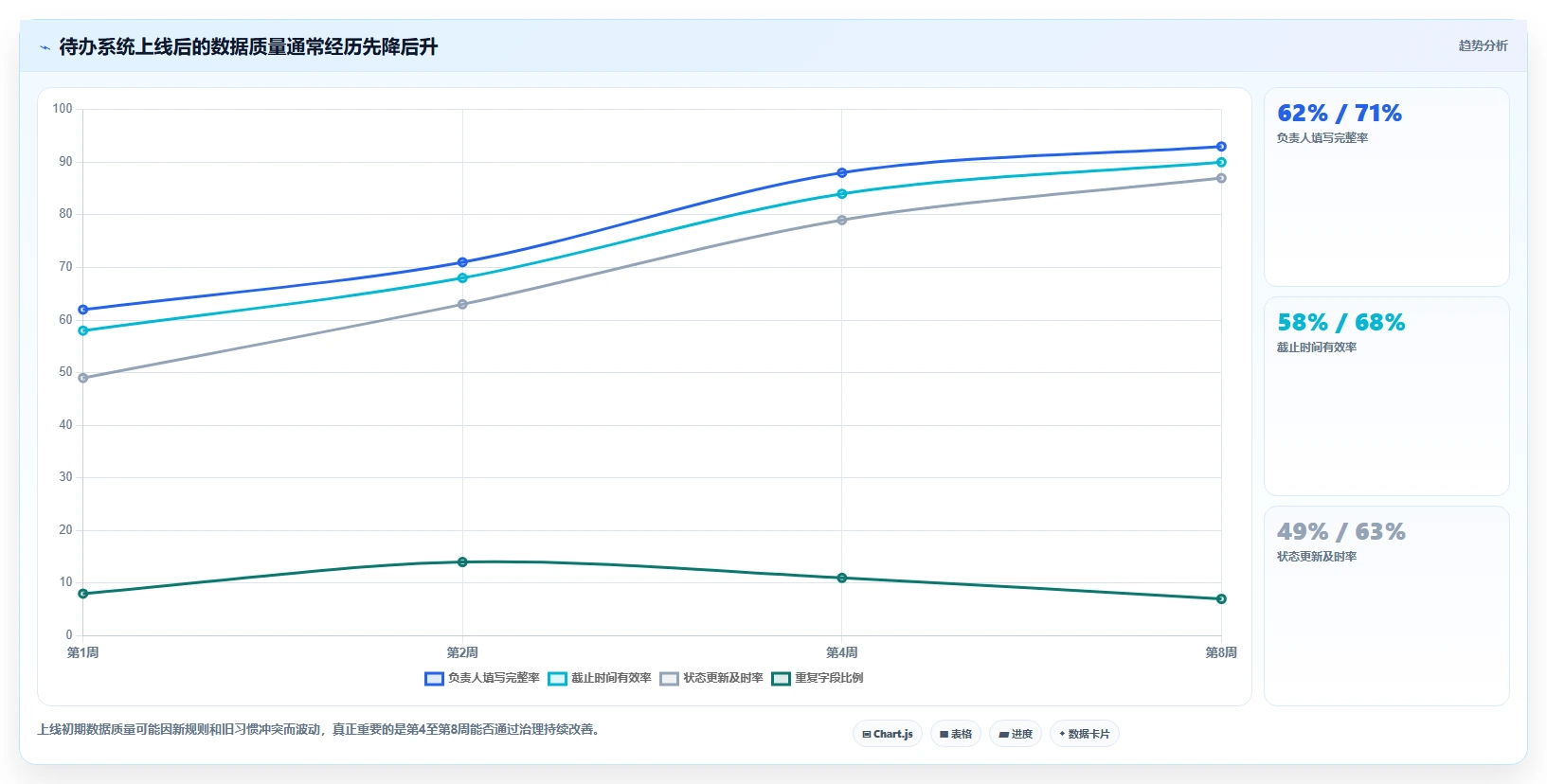Click the 第8周 x-axis label
The width and height of the screenshot is (1547, 784).
point(1221,652)
